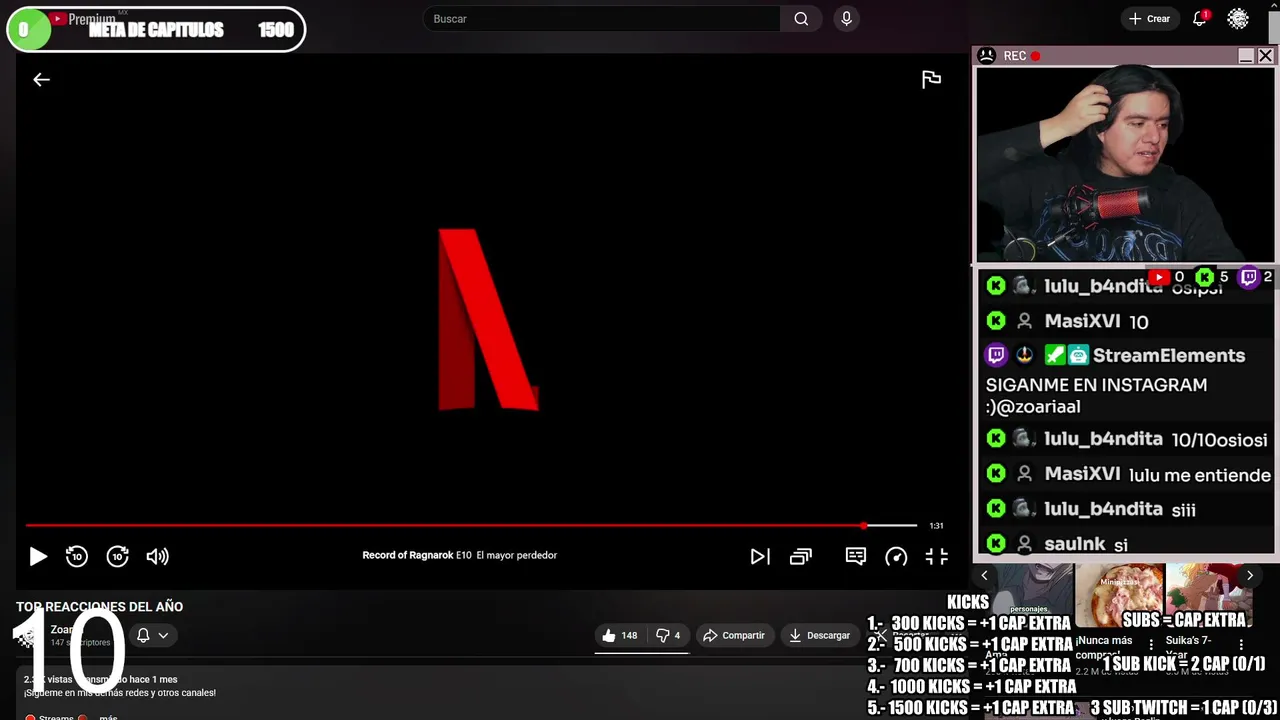Rewind 10 seconds

tap(77, 557)
